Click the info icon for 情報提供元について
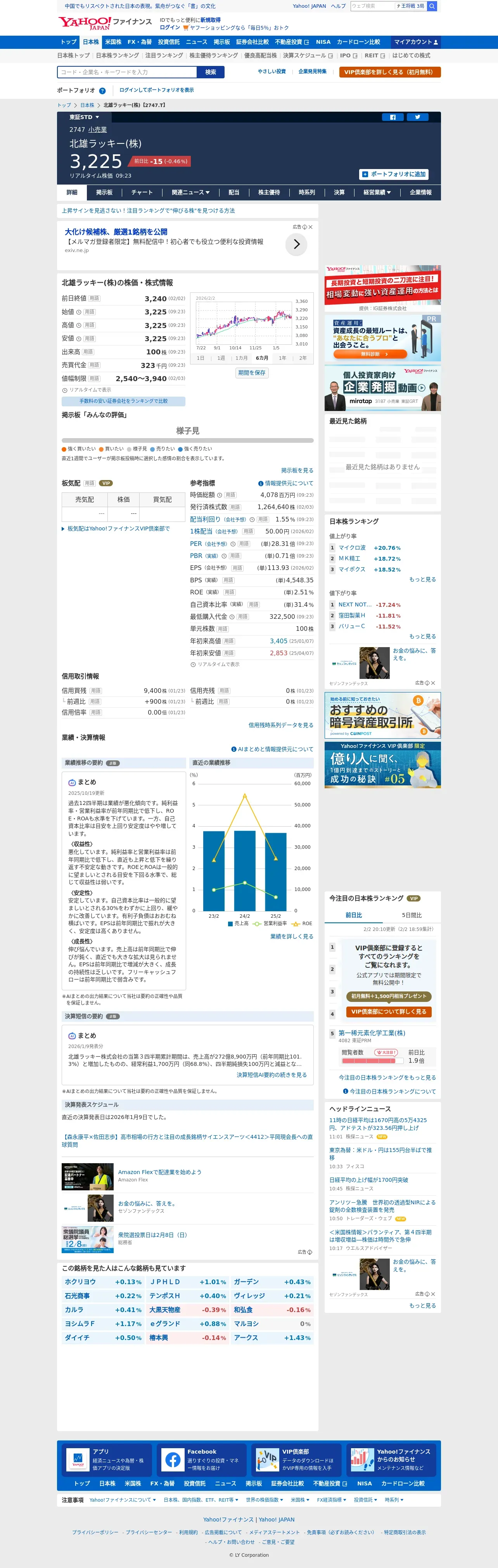The width and height of the screenshot is (498, 1568). (261, 483)
